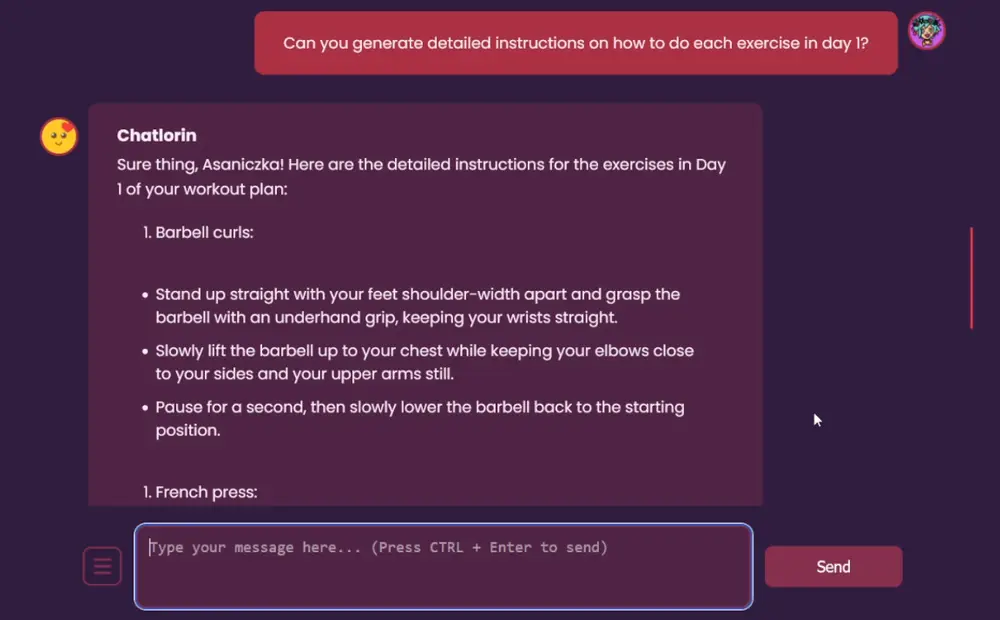Click the placeholder text in the input box
1000x620 pixels.
tap(378, 547)
